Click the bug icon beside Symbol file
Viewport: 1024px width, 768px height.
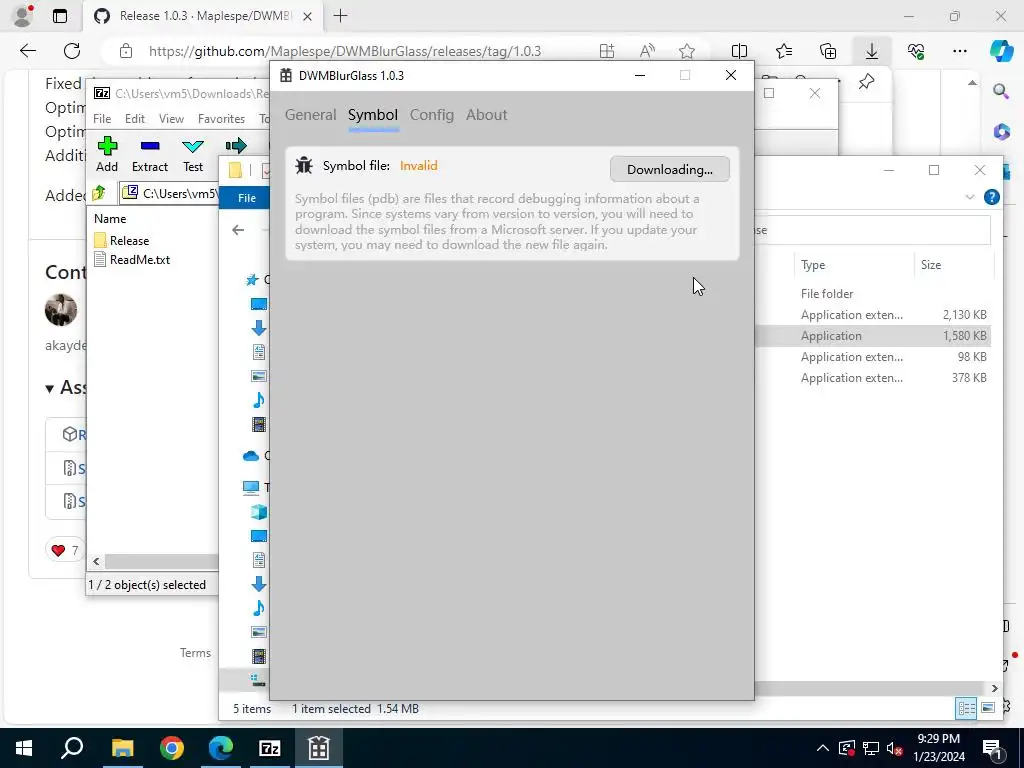point(304,166)
